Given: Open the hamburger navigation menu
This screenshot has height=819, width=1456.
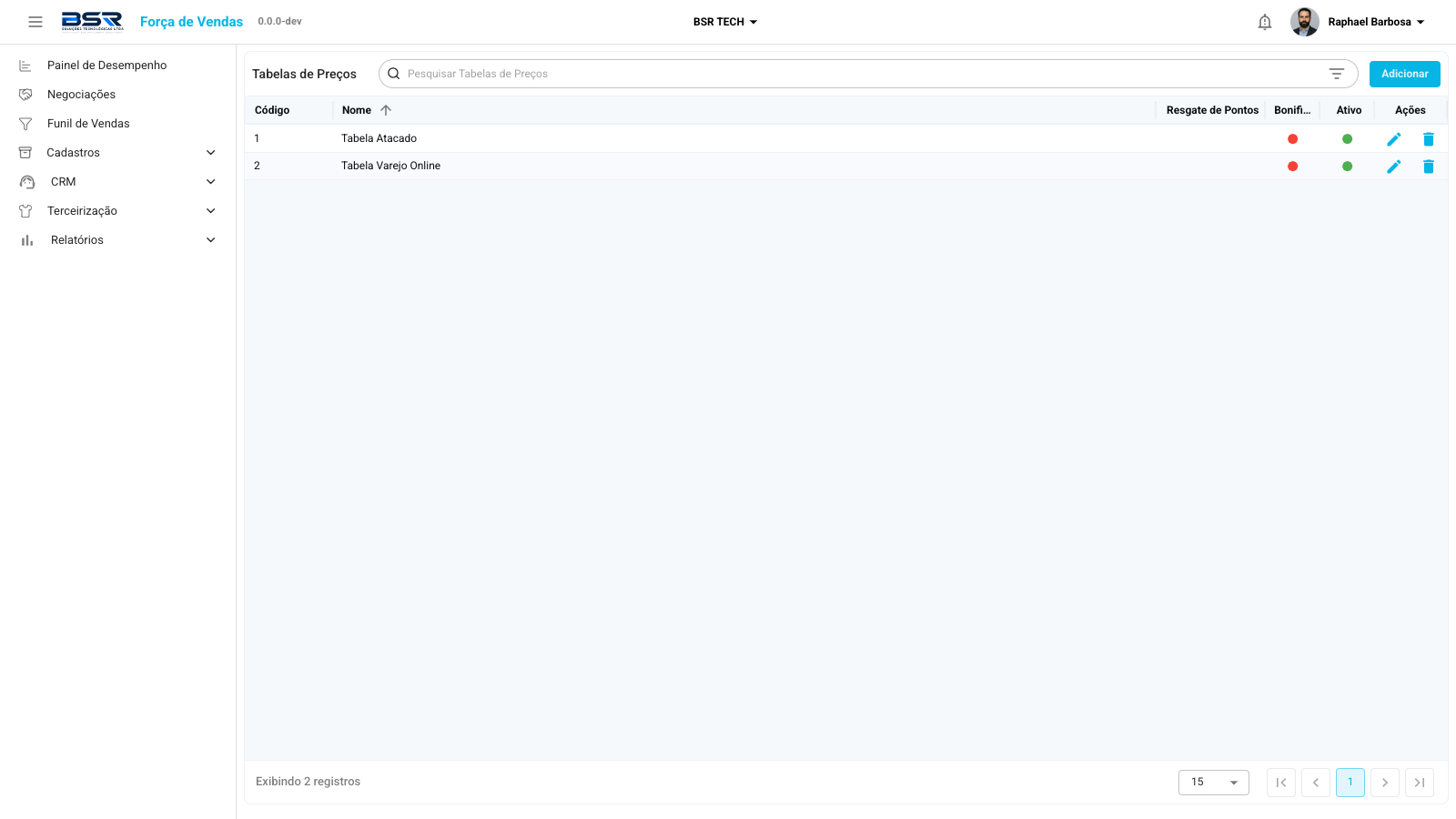Looking at the screenshot, I should click(x=35, y=22).
